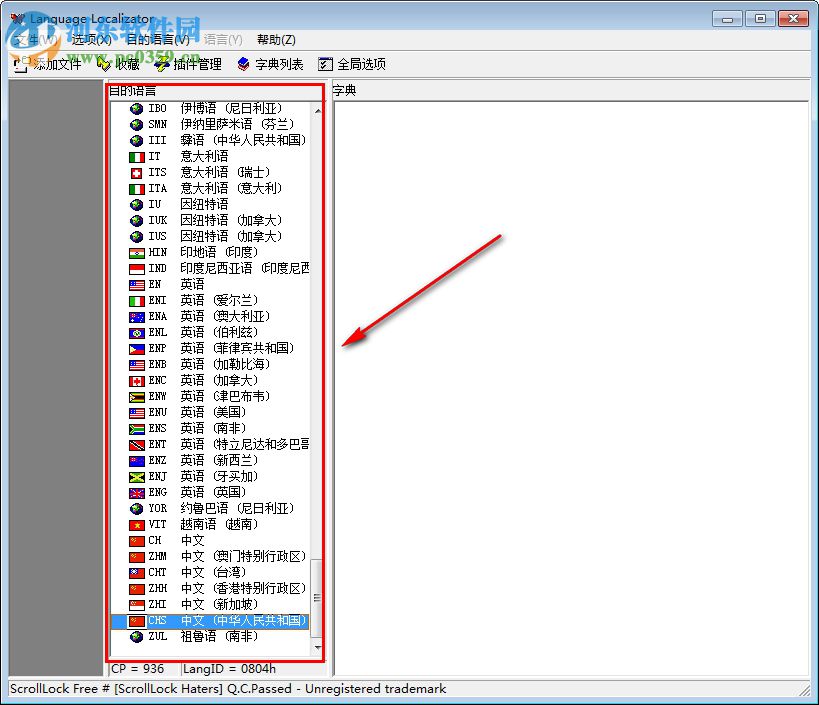The image size is (819, 705).
Task: Click the Language Localizator title bar icon
Action: pos(19,17)
